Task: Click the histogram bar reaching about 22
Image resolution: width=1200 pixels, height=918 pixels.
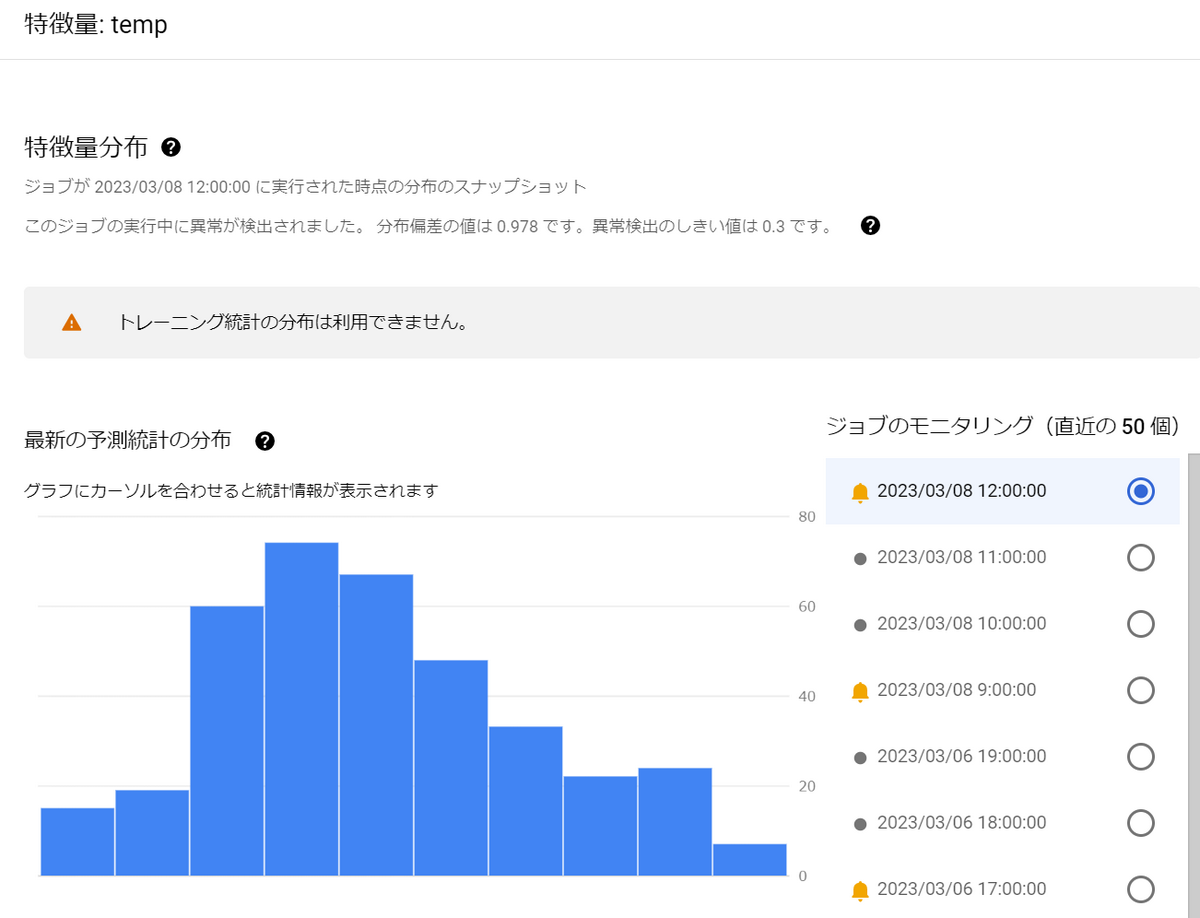Action: [x=600, y=826]
